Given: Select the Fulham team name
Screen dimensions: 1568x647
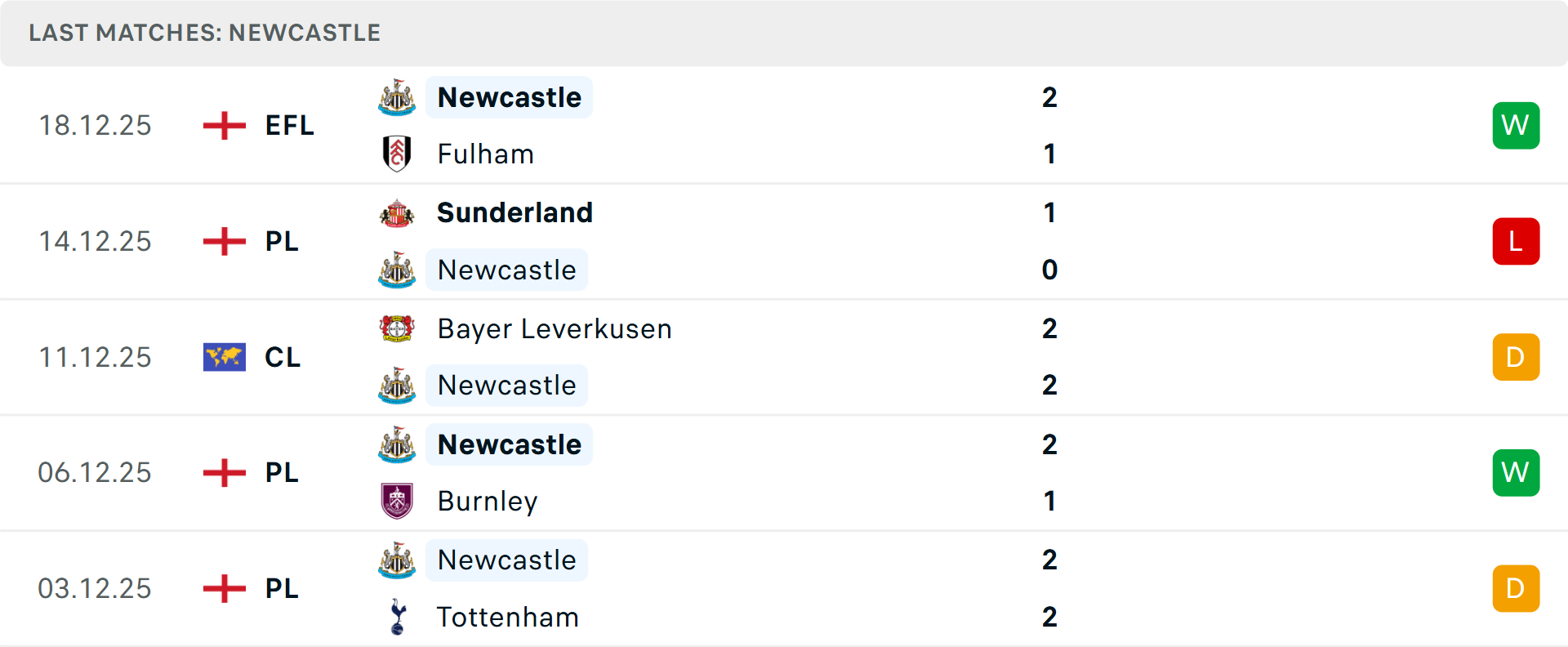Looking at the screenshot, I should tap(486, 154).
